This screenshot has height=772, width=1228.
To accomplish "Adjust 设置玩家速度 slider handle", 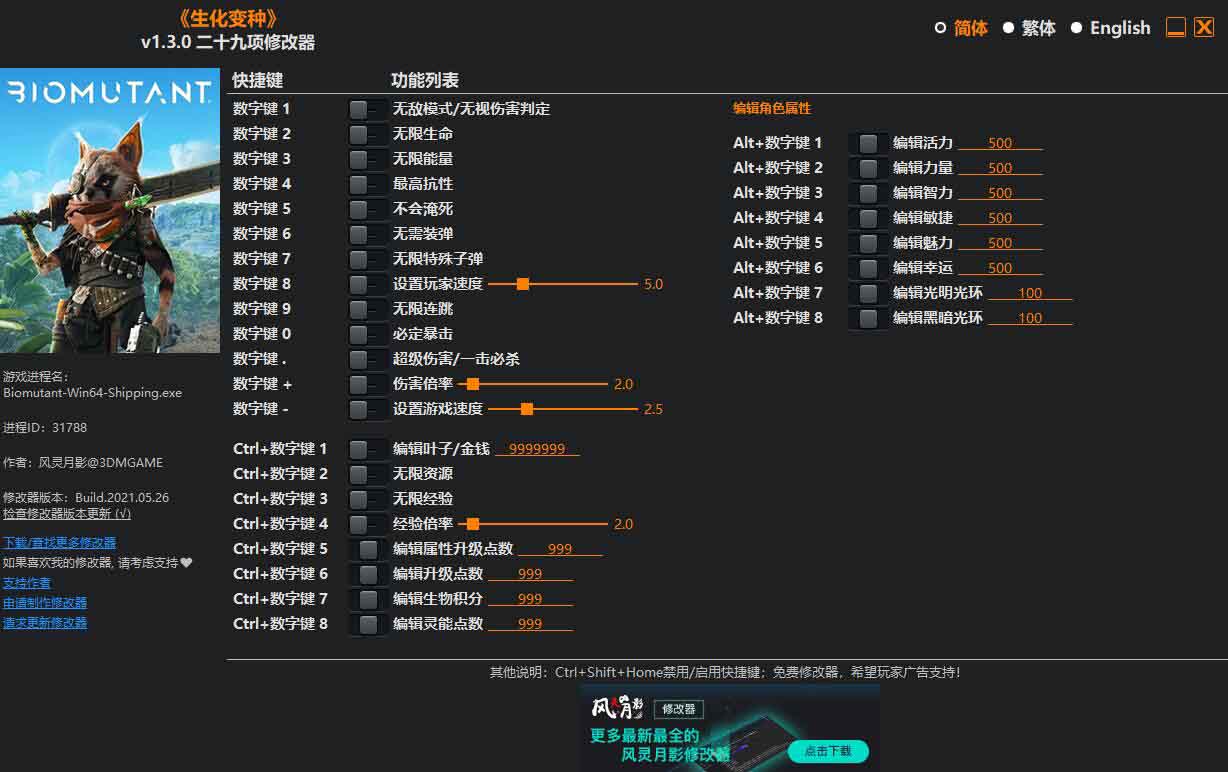I will (x=522, y=284).
